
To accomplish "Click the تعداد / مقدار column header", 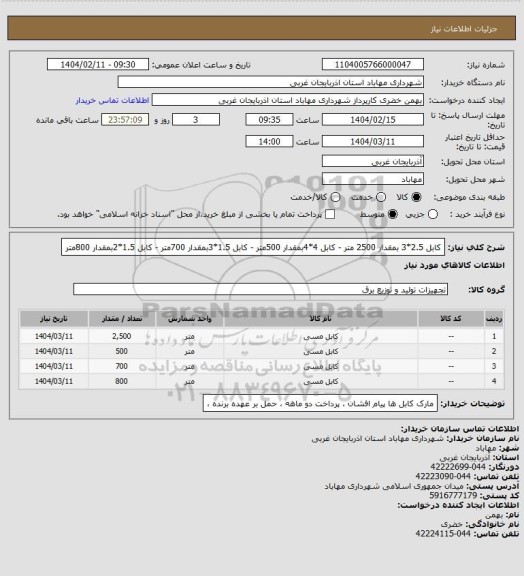I will pyautogui.click(x=122, y=319).
